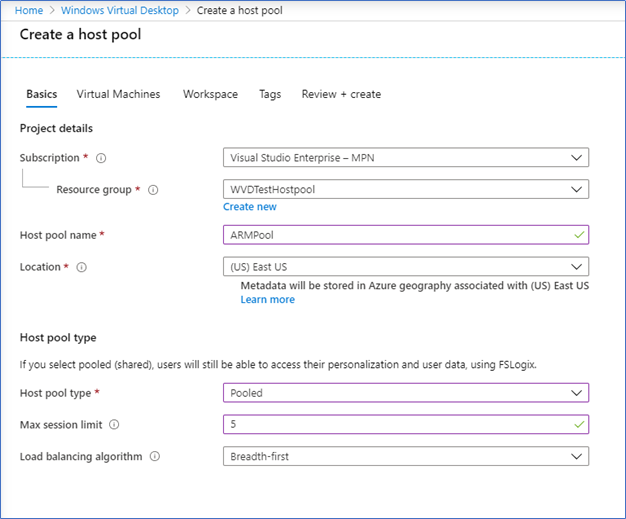The image size is (626, 519).
Task: Click the Host pool name field with ARMPool
Action: (x=406, y=235)
